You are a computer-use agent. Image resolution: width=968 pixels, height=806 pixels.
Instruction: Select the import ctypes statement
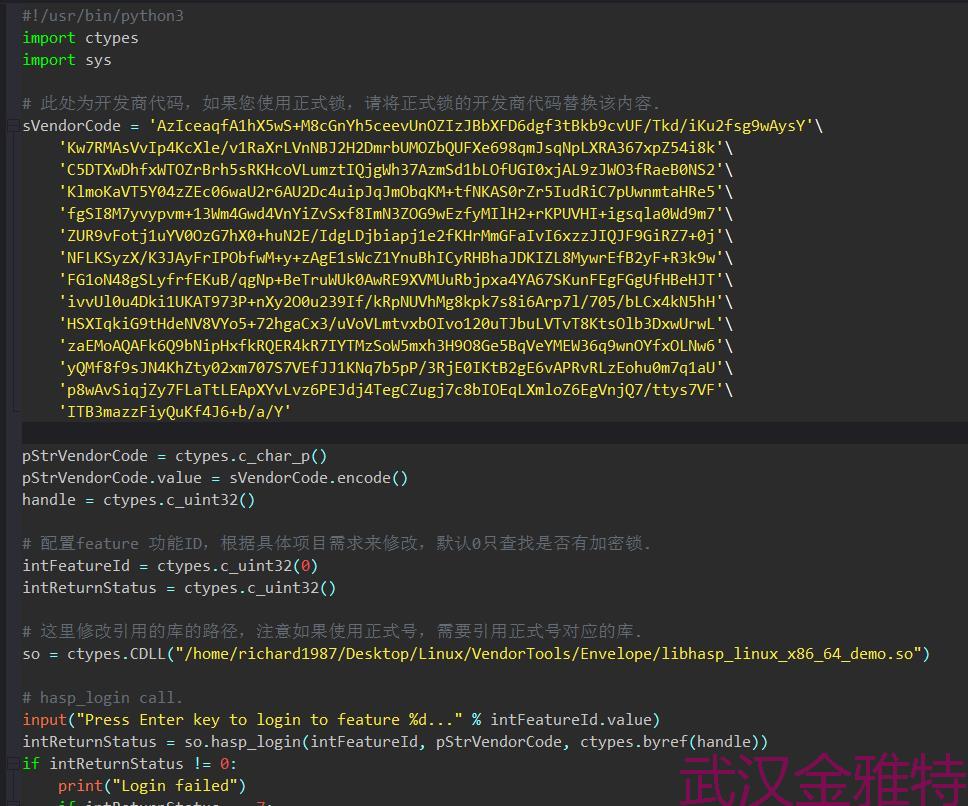[80, 37]
